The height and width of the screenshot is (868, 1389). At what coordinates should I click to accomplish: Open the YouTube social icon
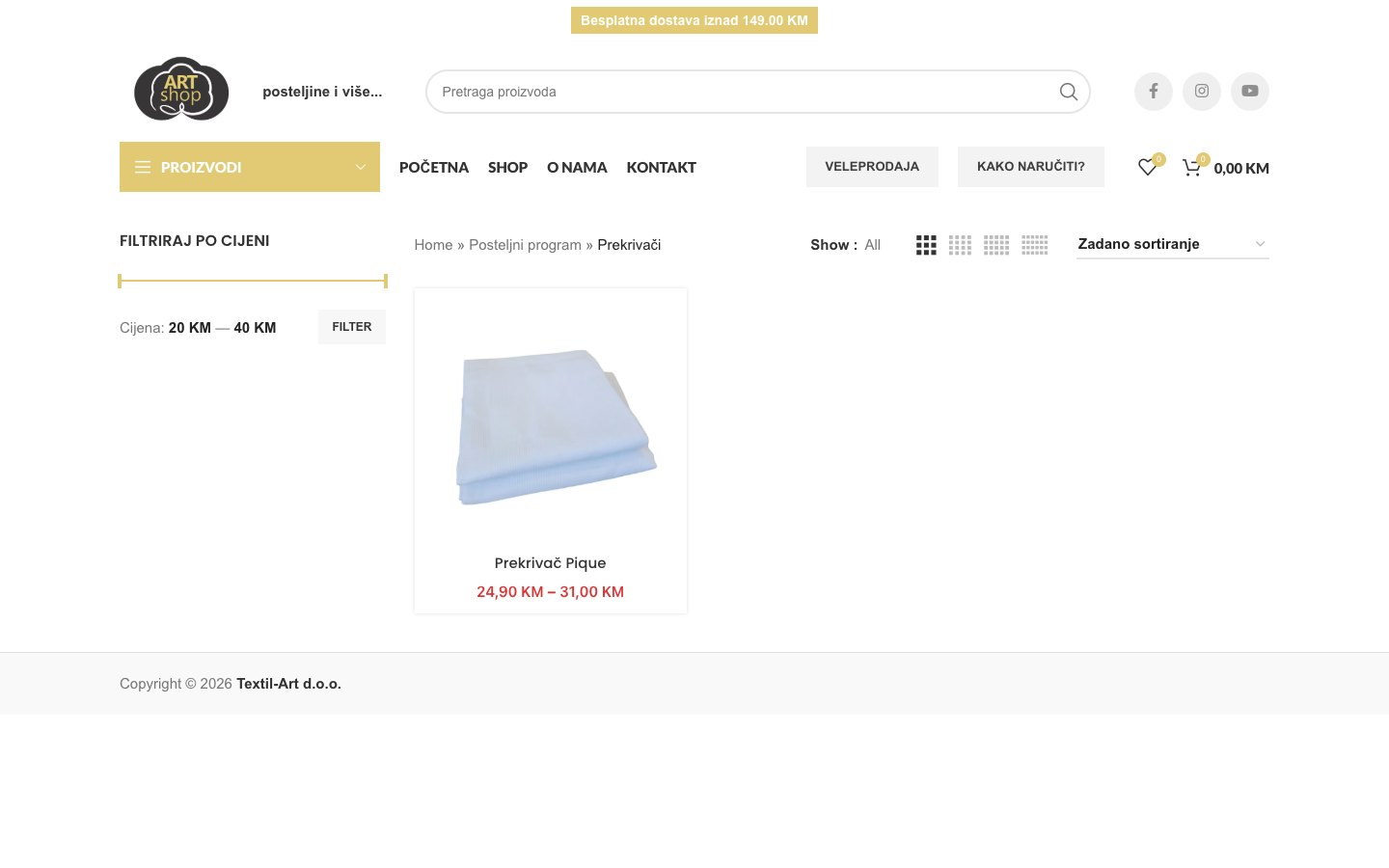[x=1249, y=92]
